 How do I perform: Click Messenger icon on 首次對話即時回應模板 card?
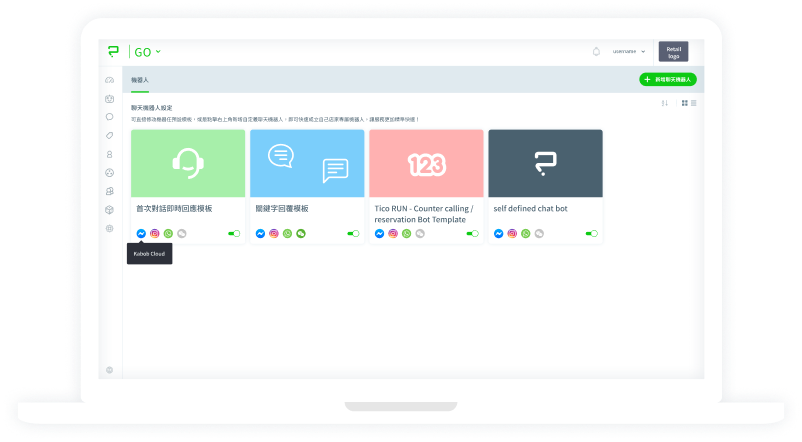click(x=141, y=233)
